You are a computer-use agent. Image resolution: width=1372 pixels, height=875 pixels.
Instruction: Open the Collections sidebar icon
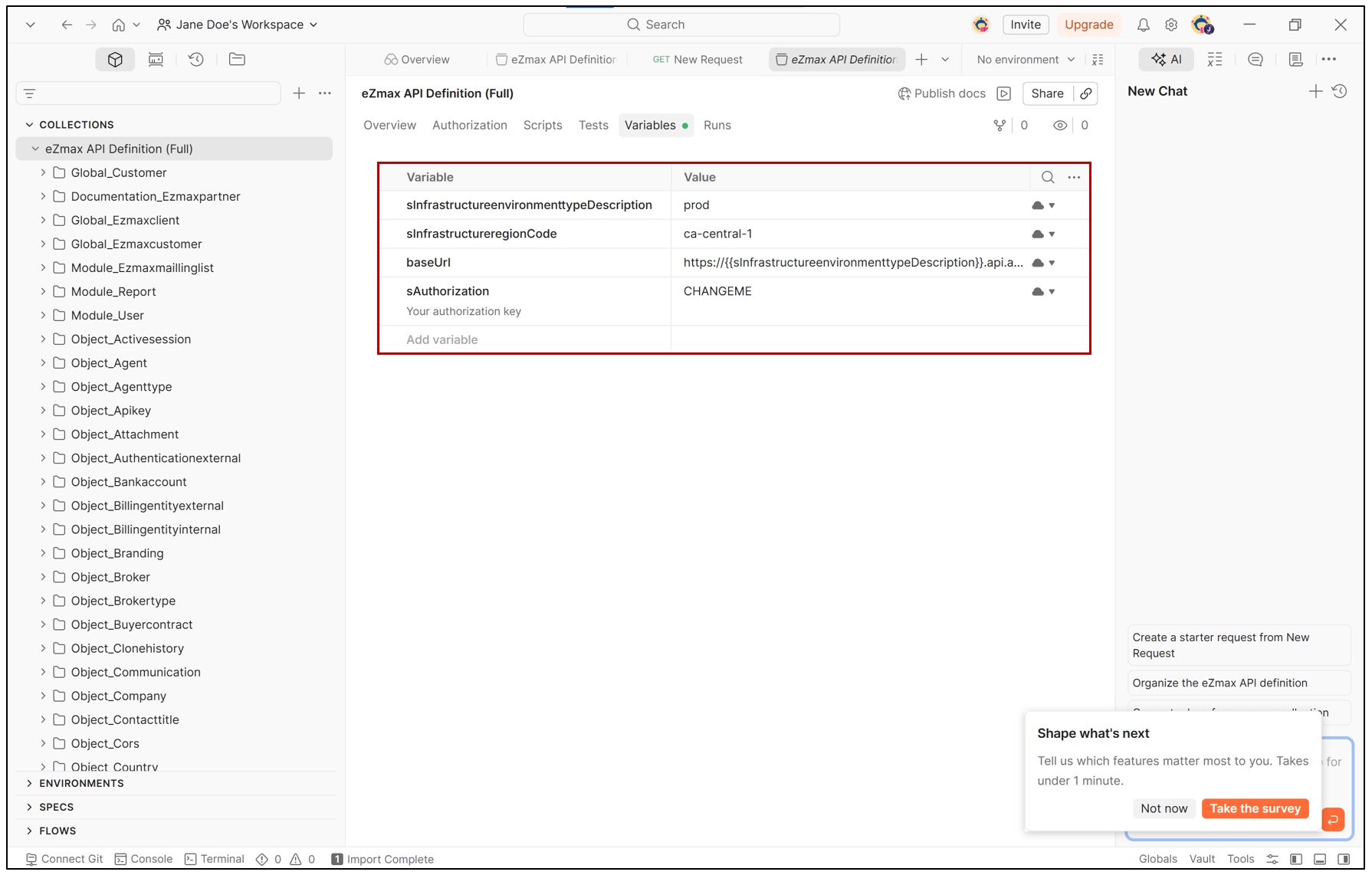point(115,59)
